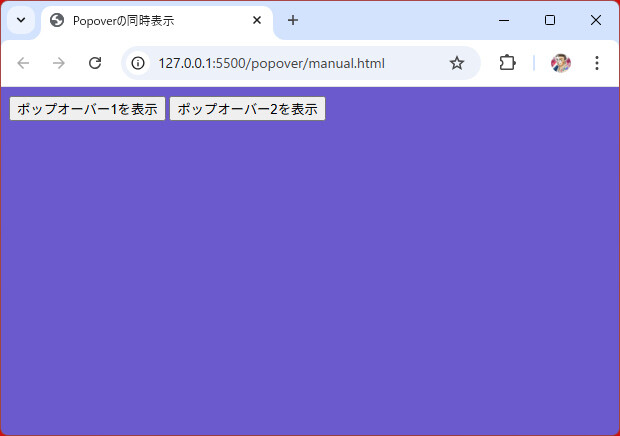Open the Chrome three-dot menu
620x436 pixels.
(x=597, y=63)
